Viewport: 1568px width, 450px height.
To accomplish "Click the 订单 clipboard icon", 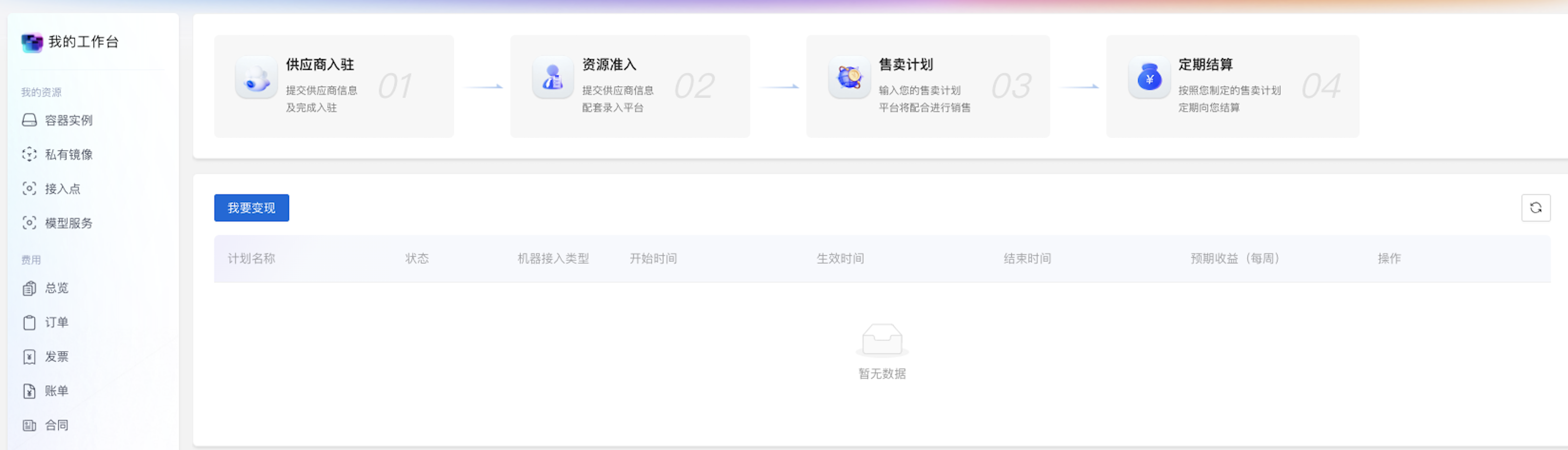I will [x=29, y=323].
